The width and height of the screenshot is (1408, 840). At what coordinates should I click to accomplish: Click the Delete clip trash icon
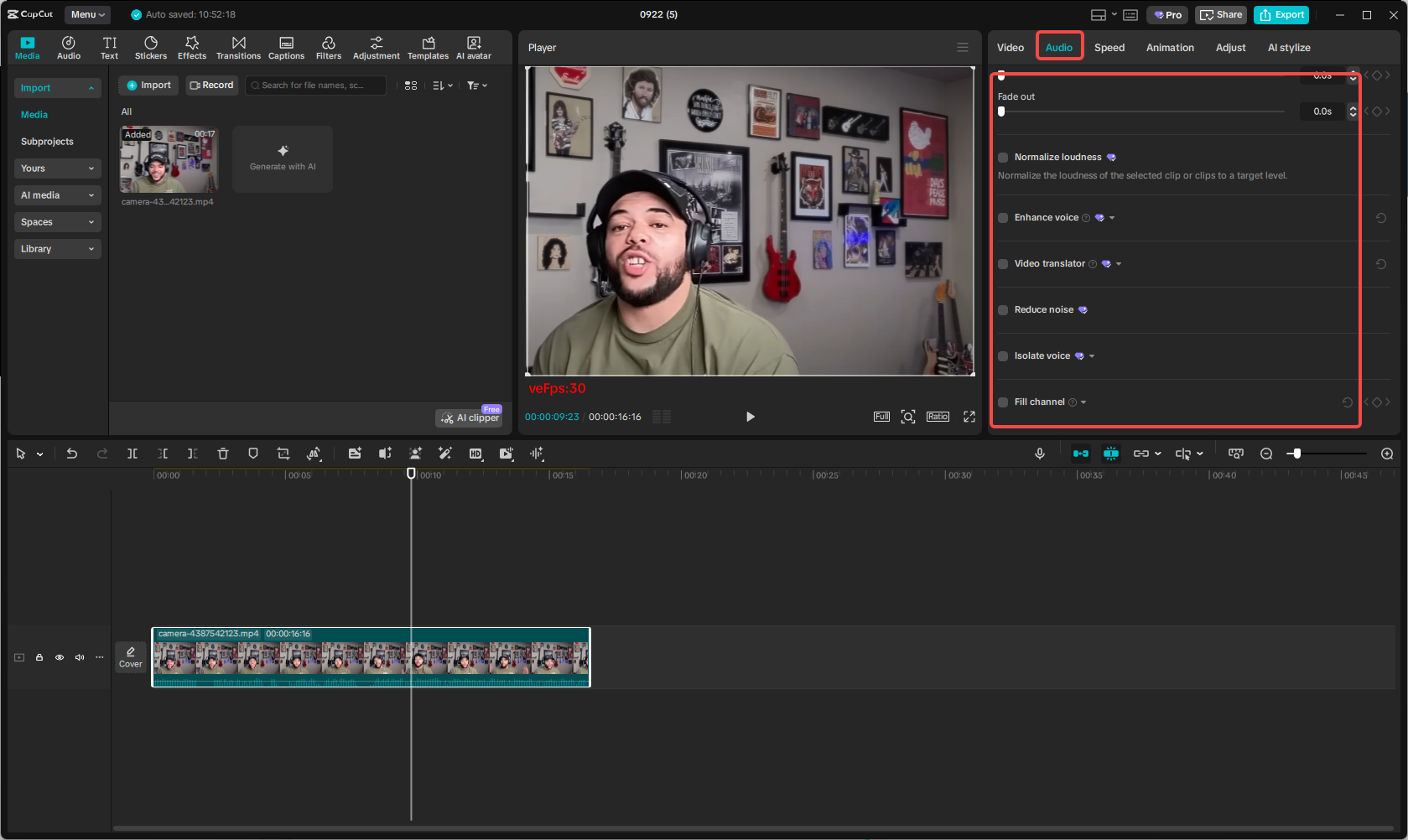point(222,454)
